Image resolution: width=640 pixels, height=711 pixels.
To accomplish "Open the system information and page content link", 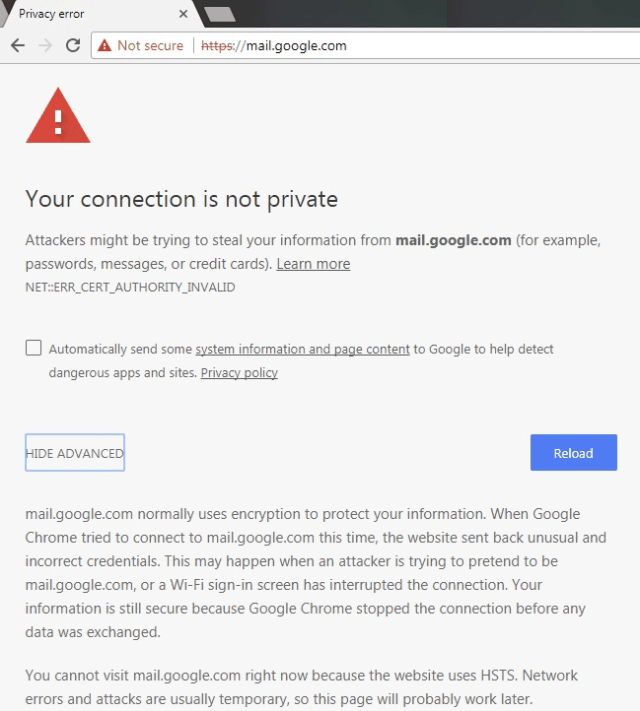I will click(302, 349).
